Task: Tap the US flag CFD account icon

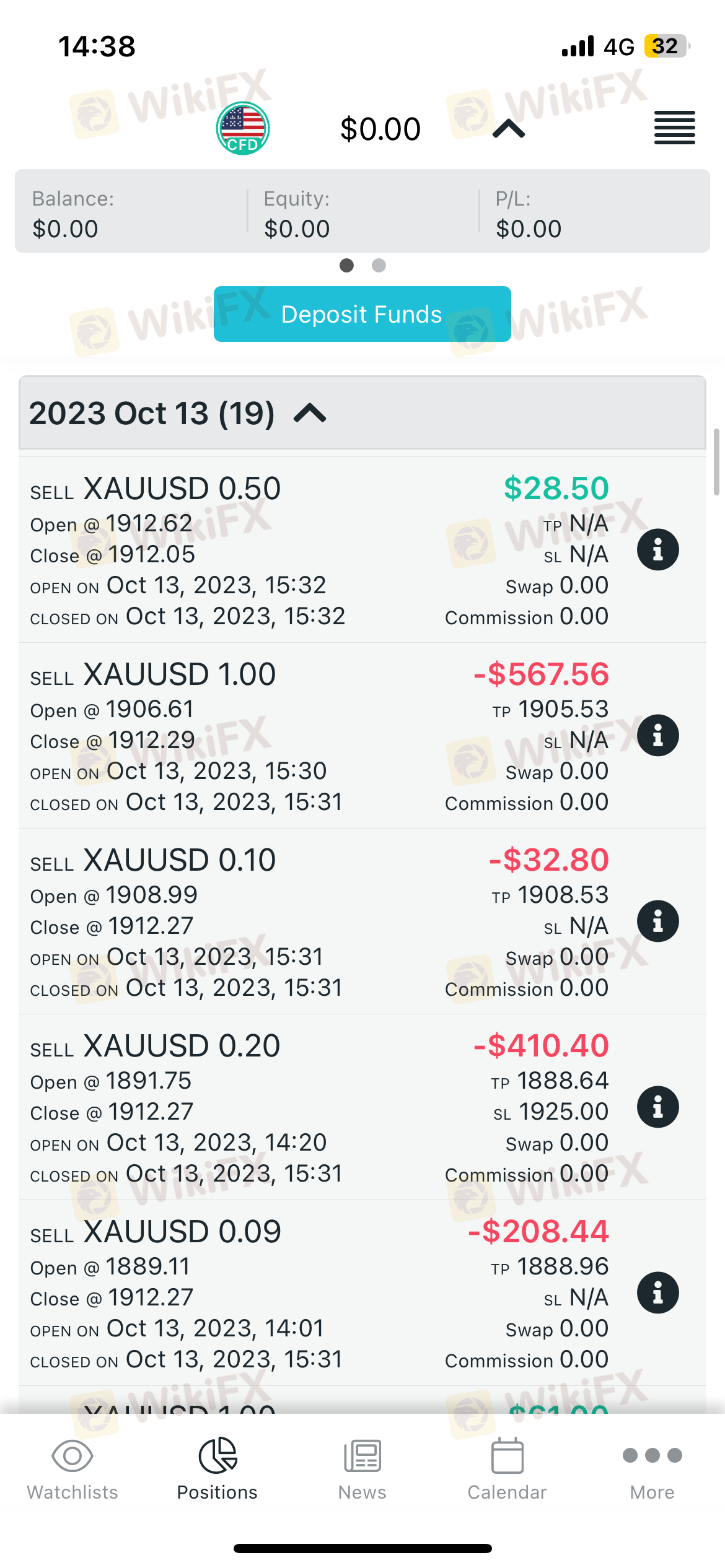Action: click(242, 128)
